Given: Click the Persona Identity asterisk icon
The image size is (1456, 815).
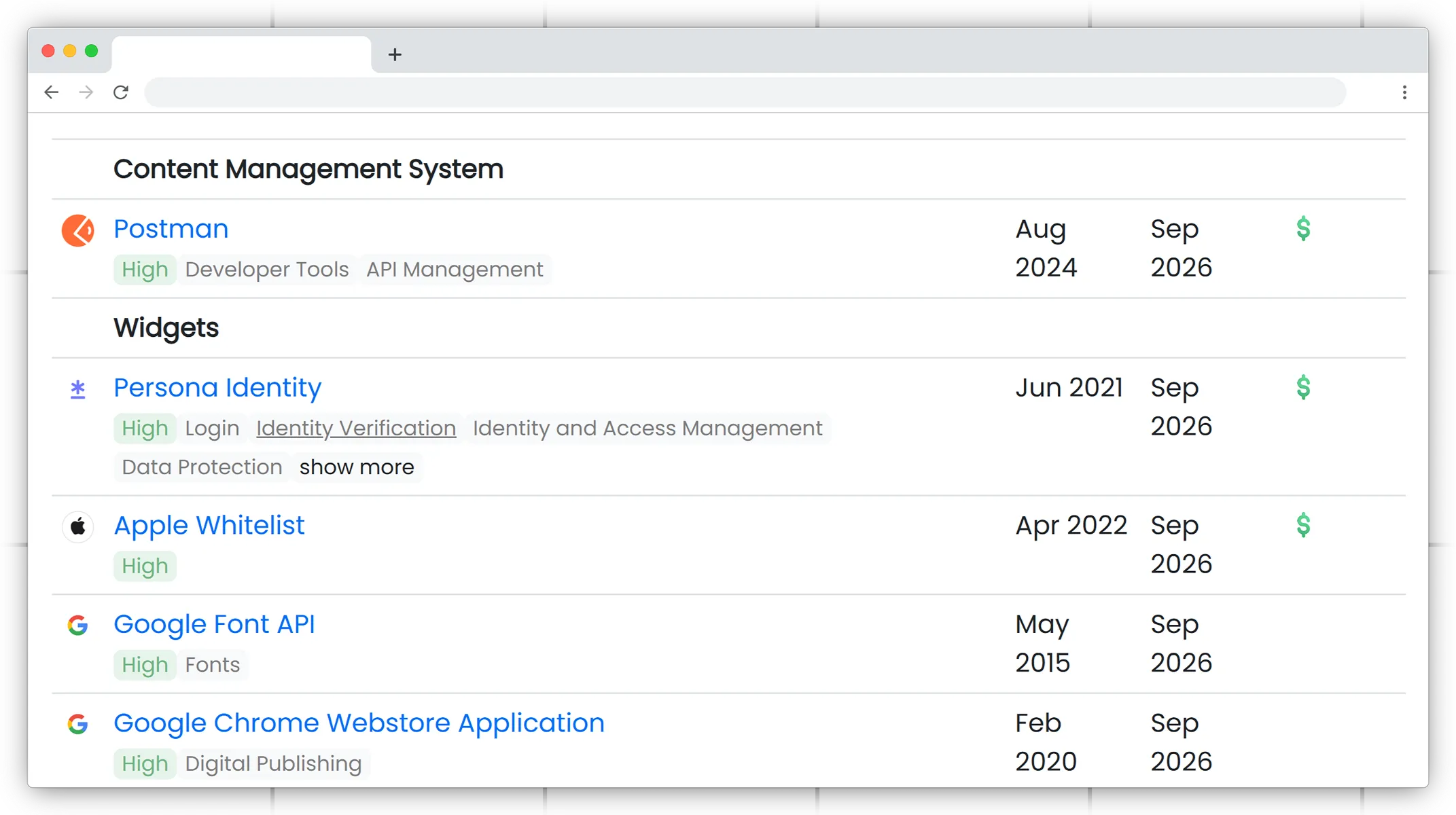Looking at the screenshot, I should (78, 389).
